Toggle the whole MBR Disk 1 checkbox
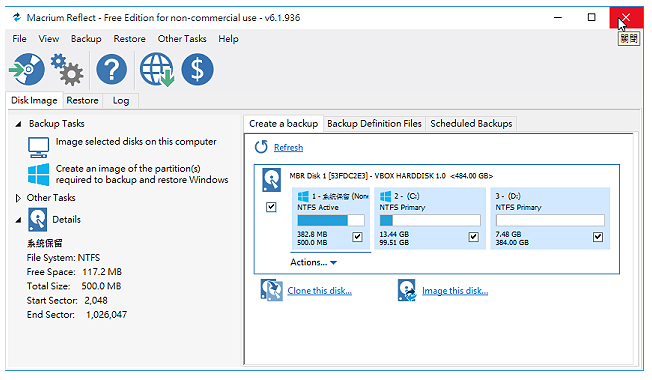 pyautogui.click(x=271, y=207)
